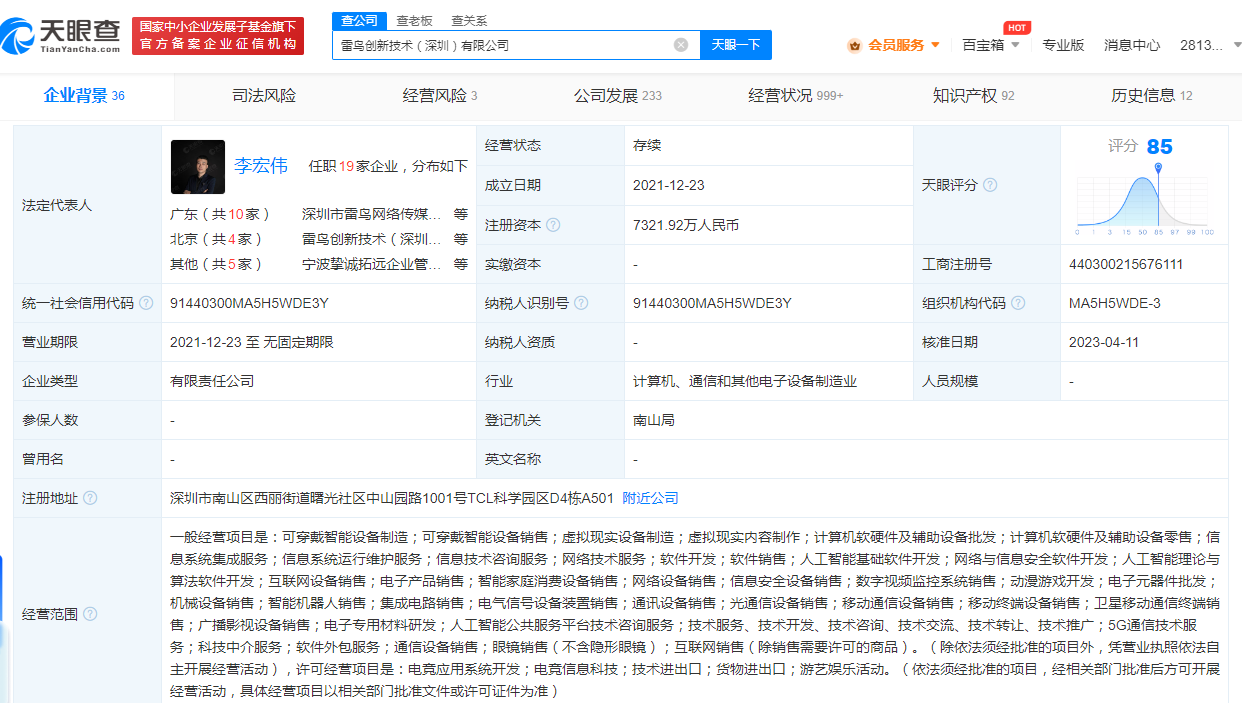Open help icon next to 统一社会信用代码
This screenshot has height=703, width=1242.
click(147, 303)
